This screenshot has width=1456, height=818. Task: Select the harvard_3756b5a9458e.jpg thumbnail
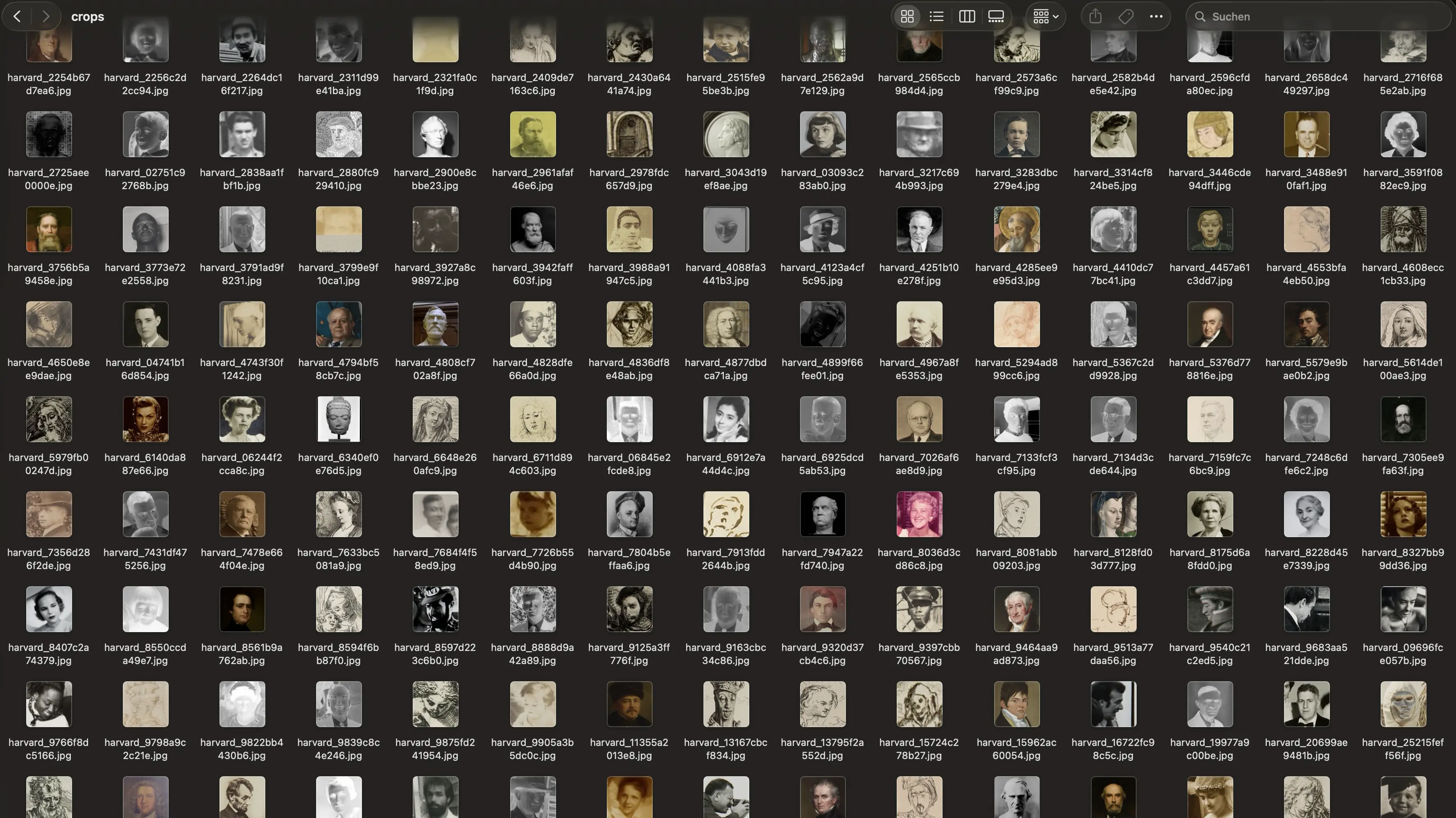(x=49, y=229)
